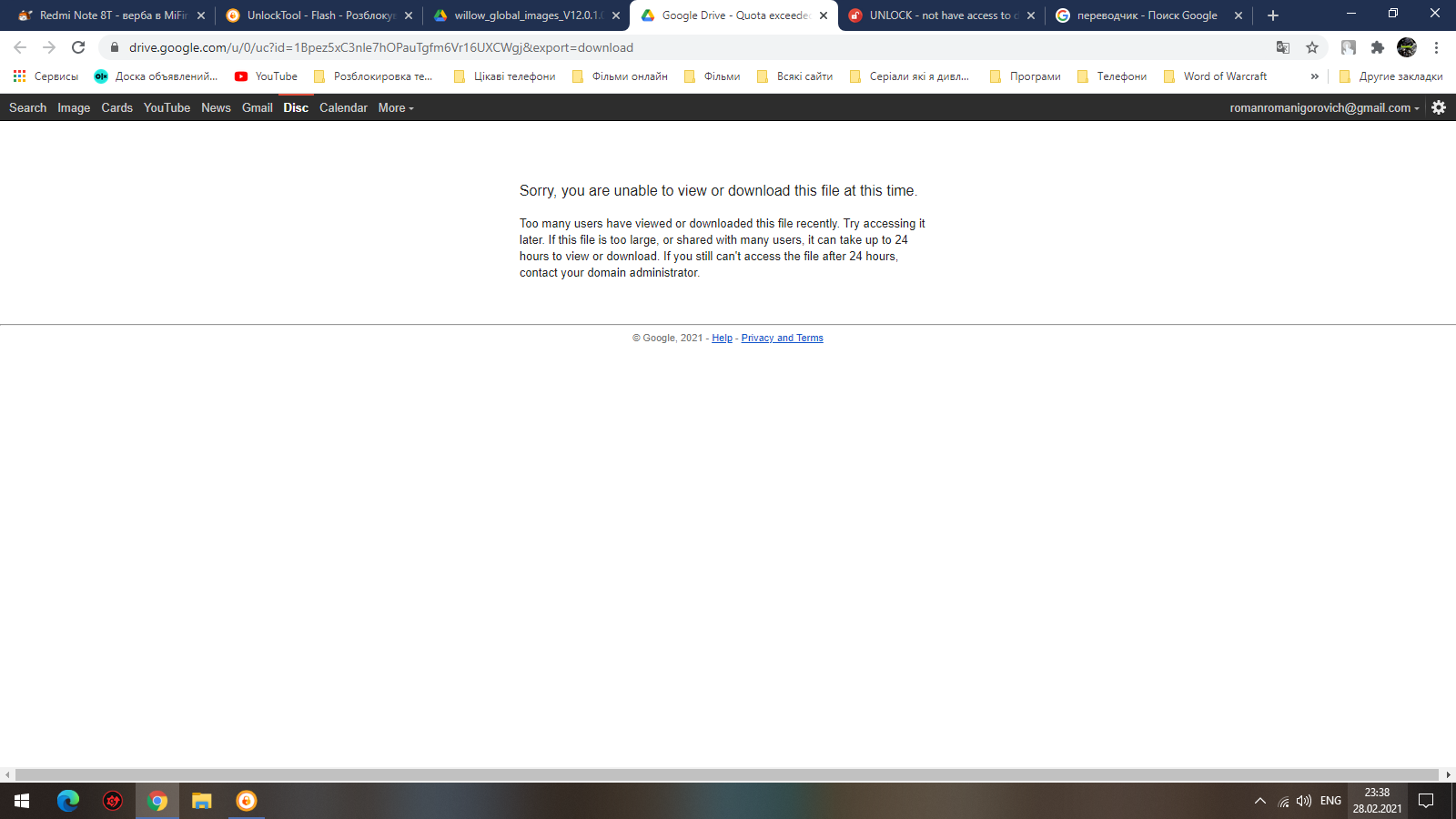Open the Цікаві телефони bookmark folder
Viewport: 1456px width, 819px height.
point(504,76)
